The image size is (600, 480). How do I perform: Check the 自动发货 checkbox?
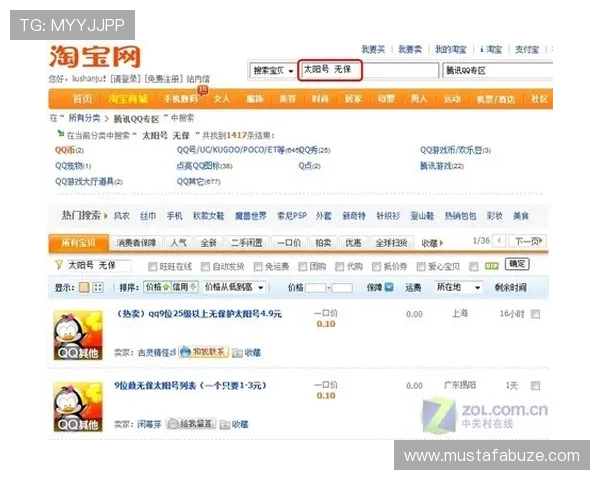point(205,266)
